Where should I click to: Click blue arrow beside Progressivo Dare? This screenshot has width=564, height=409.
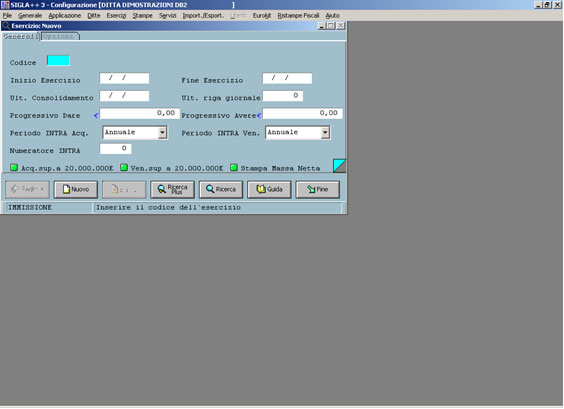(x=96, y=115)
